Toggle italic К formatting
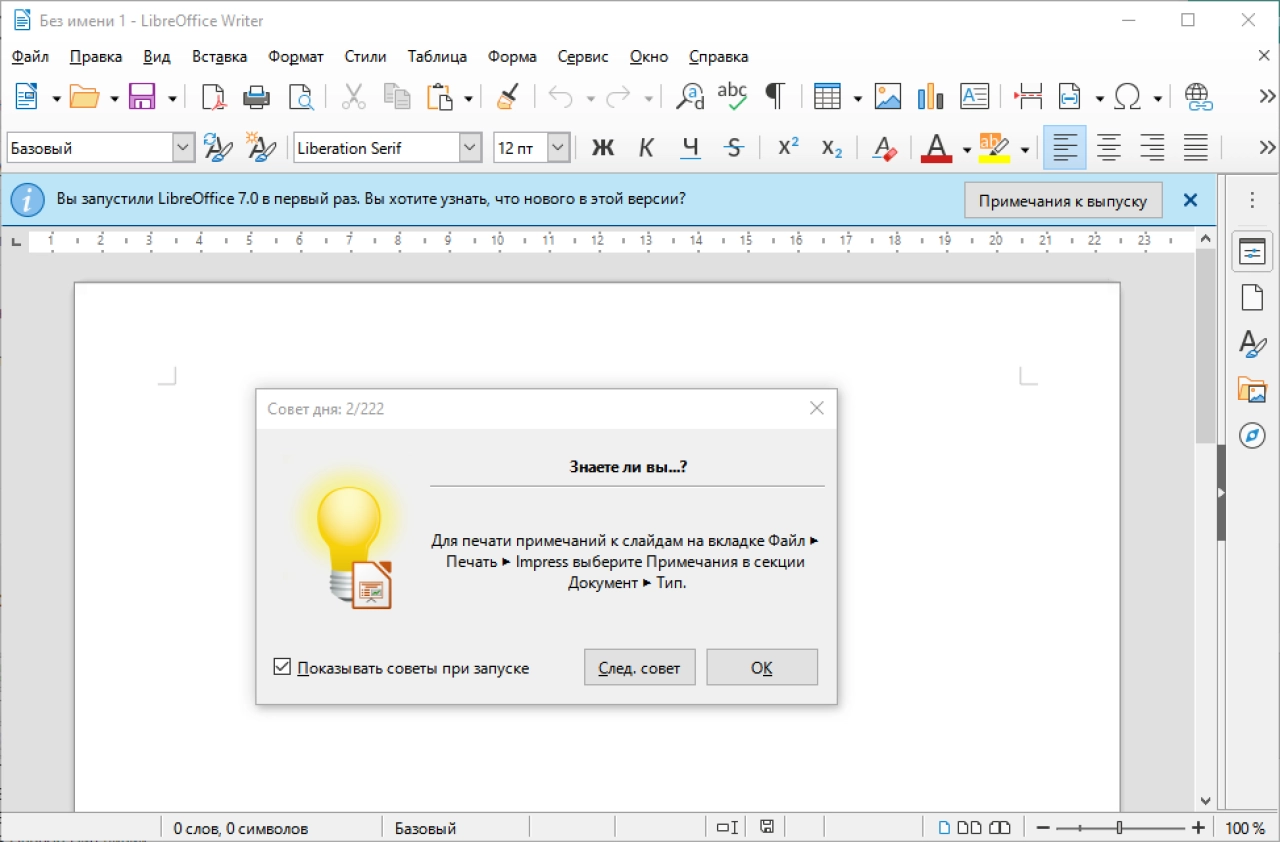1280x842 pixels. 646,148
